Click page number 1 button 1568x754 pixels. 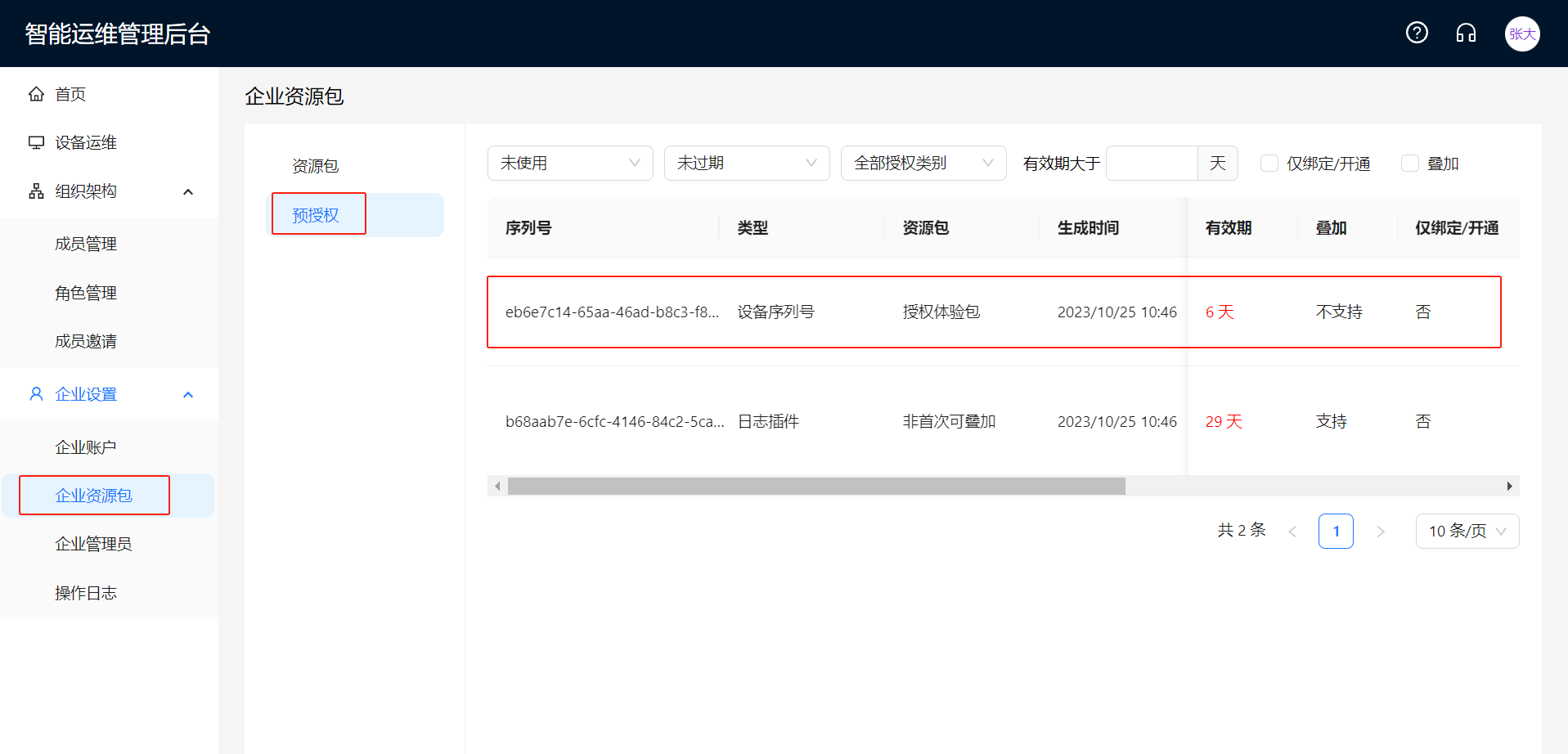pyautogui.click(x=1336, y=532)
